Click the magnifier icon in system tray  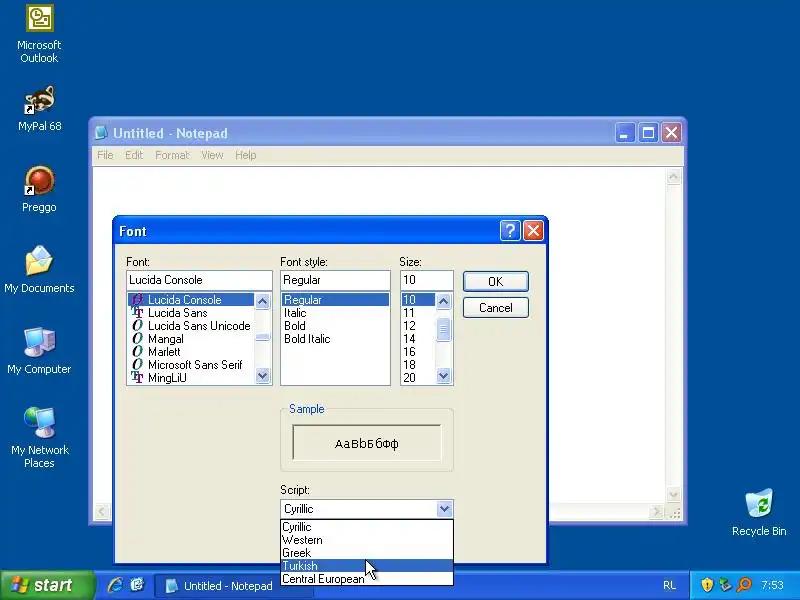[744, 585]
